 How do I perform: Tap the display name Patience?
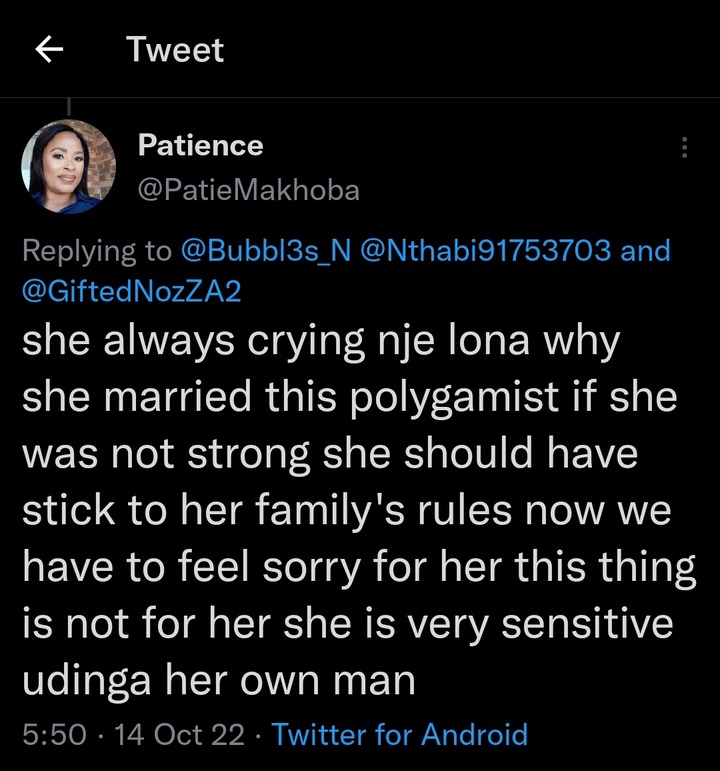[x=200, y=146]
